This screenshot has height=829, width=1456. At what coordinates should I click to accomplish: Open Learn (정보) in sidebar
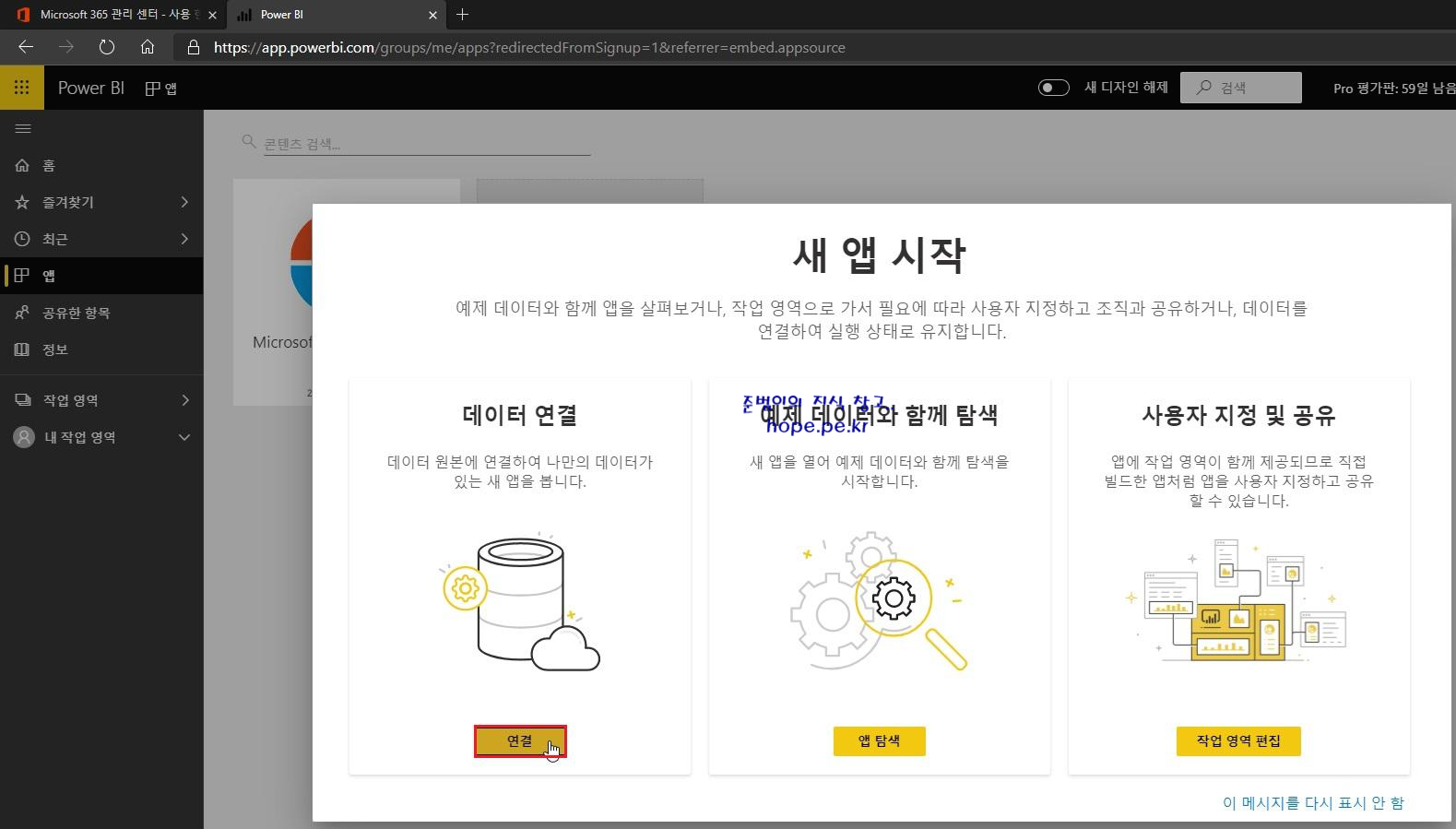[101, 349]
